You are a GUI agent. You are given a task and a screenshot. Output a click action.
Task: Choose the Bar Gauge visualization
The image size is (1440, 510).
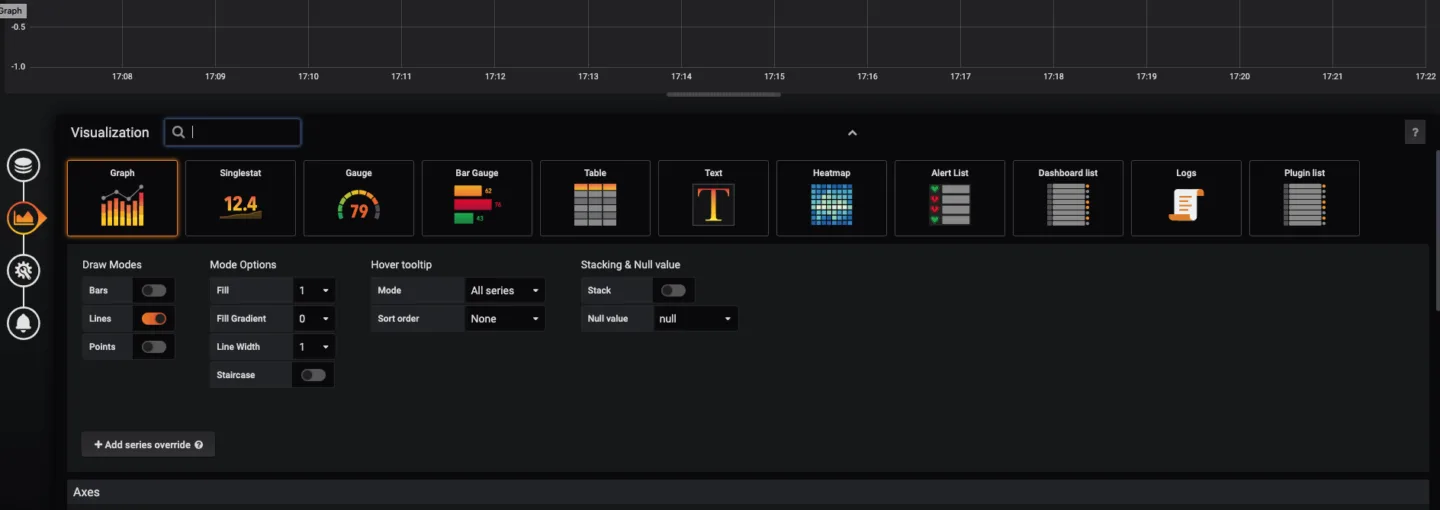tap(477, 198)
